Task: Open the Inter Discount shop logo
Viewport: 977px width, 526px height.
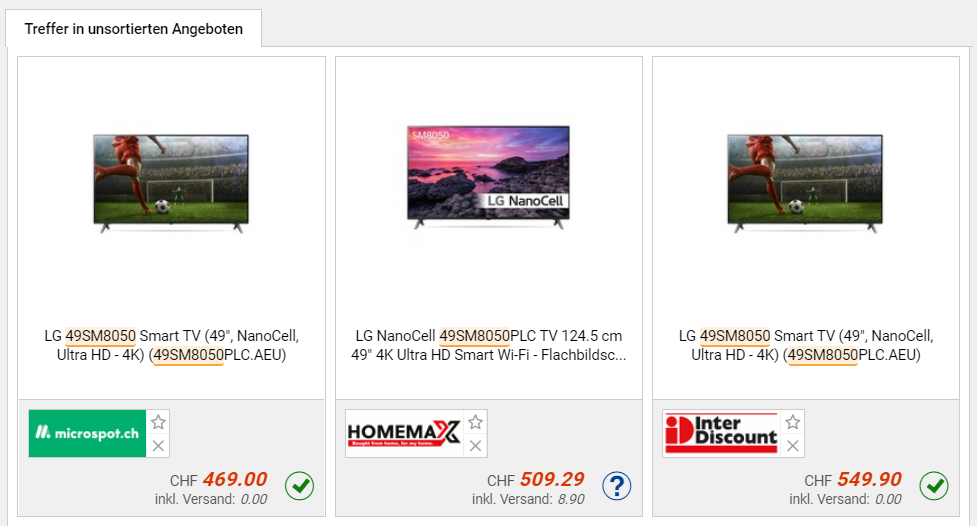Action: point(722,433)
